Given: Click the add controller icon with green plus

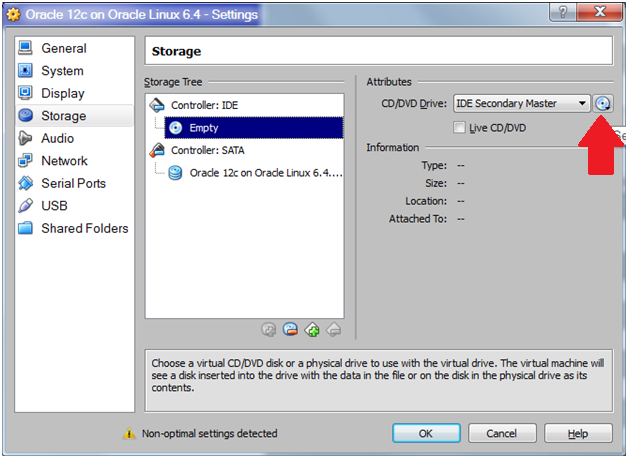Looking at the screenshot, I should pyautogui.click(x=312, y=329).
